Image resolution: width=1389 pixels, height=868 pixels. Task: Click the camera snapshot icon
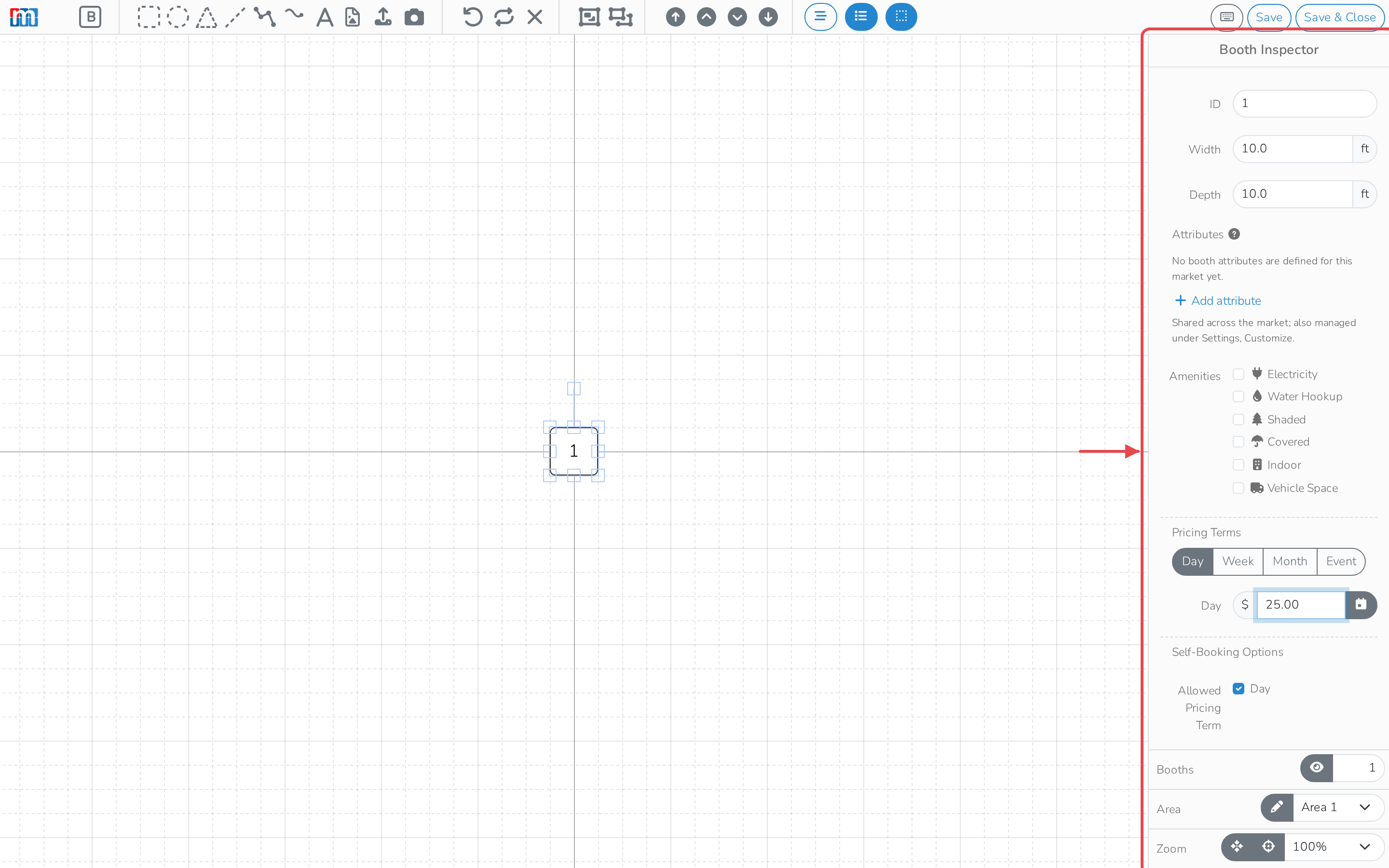(x=414, y=17)
